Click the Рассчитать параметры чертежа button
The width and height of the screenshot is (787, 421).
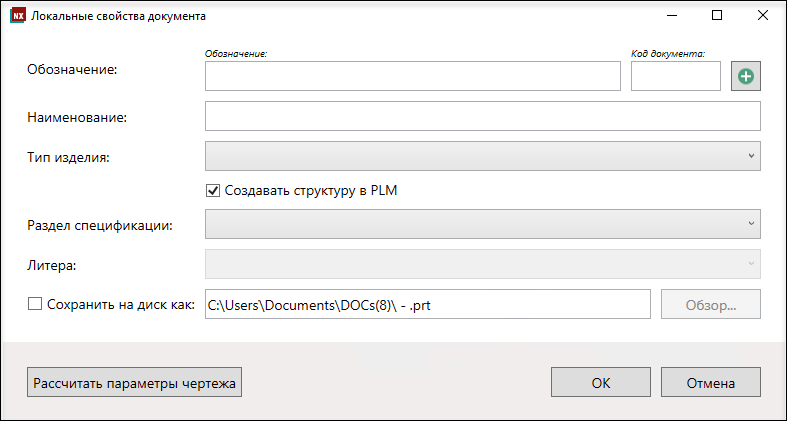point(135,382)
